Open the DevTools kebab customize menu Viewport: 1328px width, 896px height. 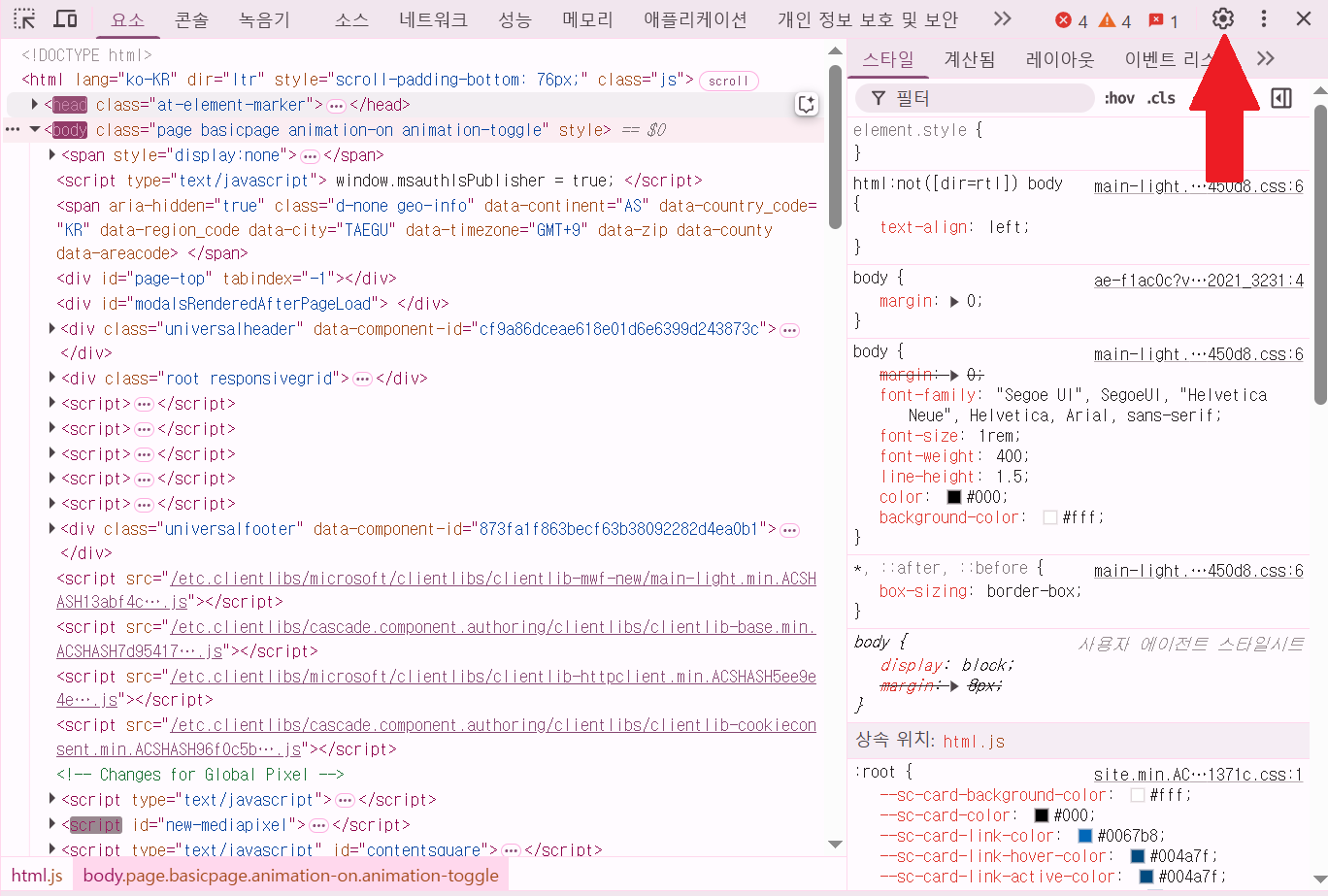pyautogui.click(x=1263, y=19)
